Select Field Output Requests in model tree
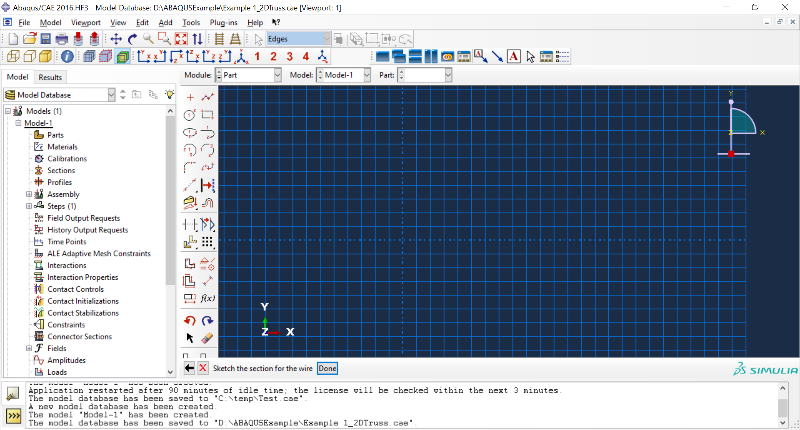 (84, 218)
